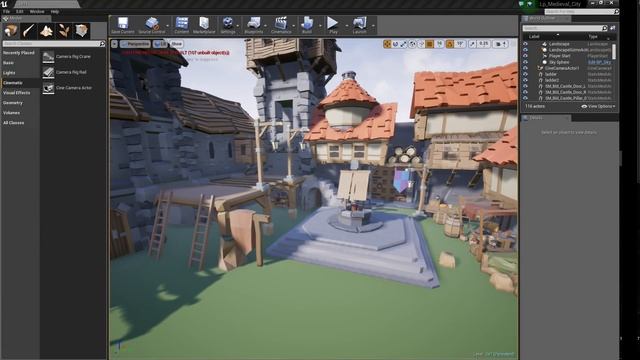Toggle visibility of Player Start
Viewport: 640px width, 360px height.
tap(525, 56)
